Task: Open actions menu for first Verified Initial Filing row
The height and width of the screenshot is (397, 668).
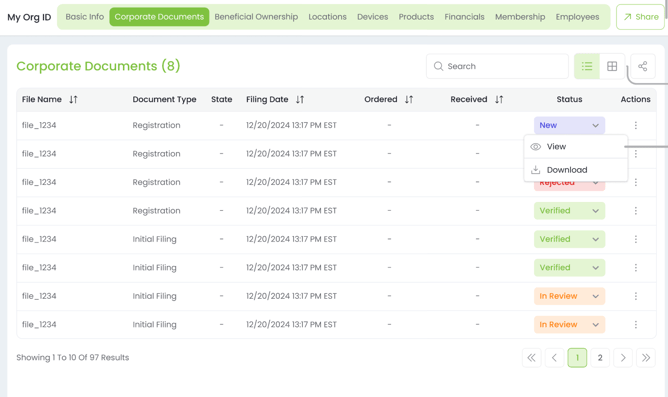Action: coord(636,239)
